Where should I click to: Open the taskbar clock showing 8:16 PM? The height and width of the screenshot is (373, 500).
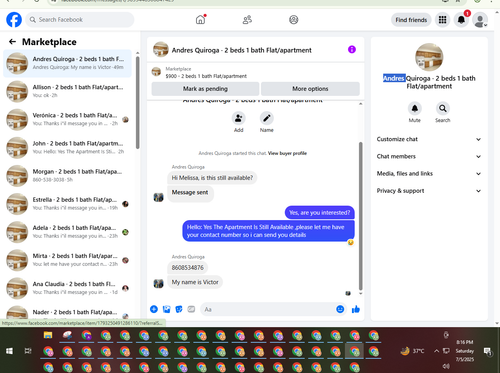pyautogui.click(x=465, y=351)
